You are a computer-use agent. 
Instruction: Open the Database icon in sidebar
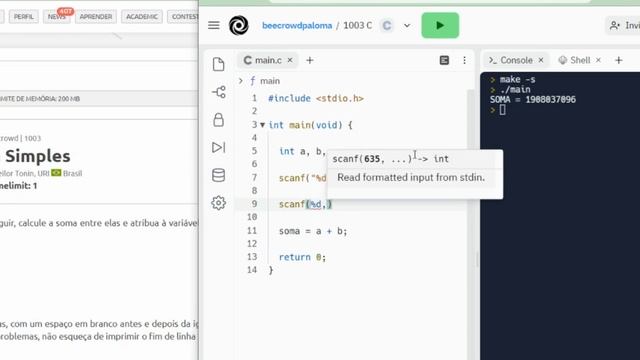(218, 175)
